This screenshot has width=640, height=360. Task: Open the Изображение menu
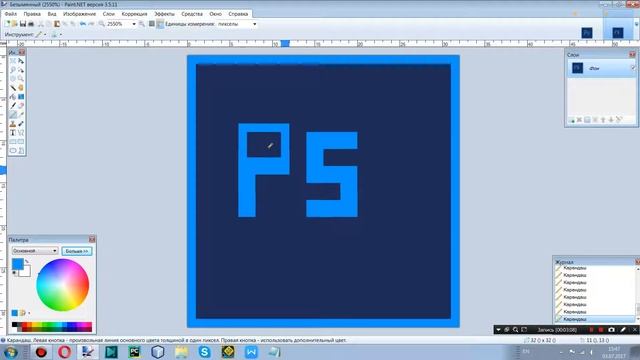click(79, 14)
